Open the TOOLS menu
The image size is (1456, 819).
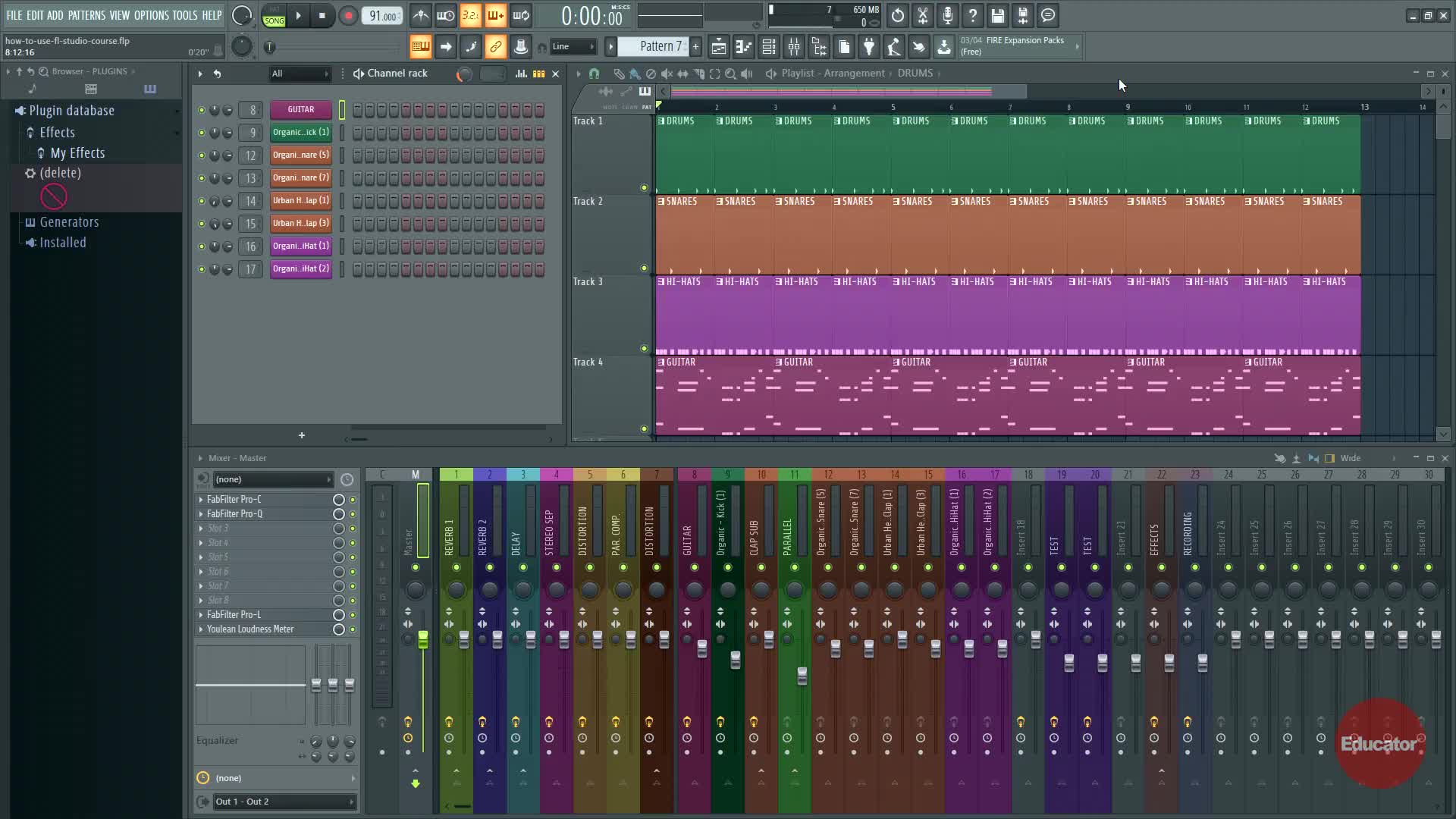[x=184, y=15]
